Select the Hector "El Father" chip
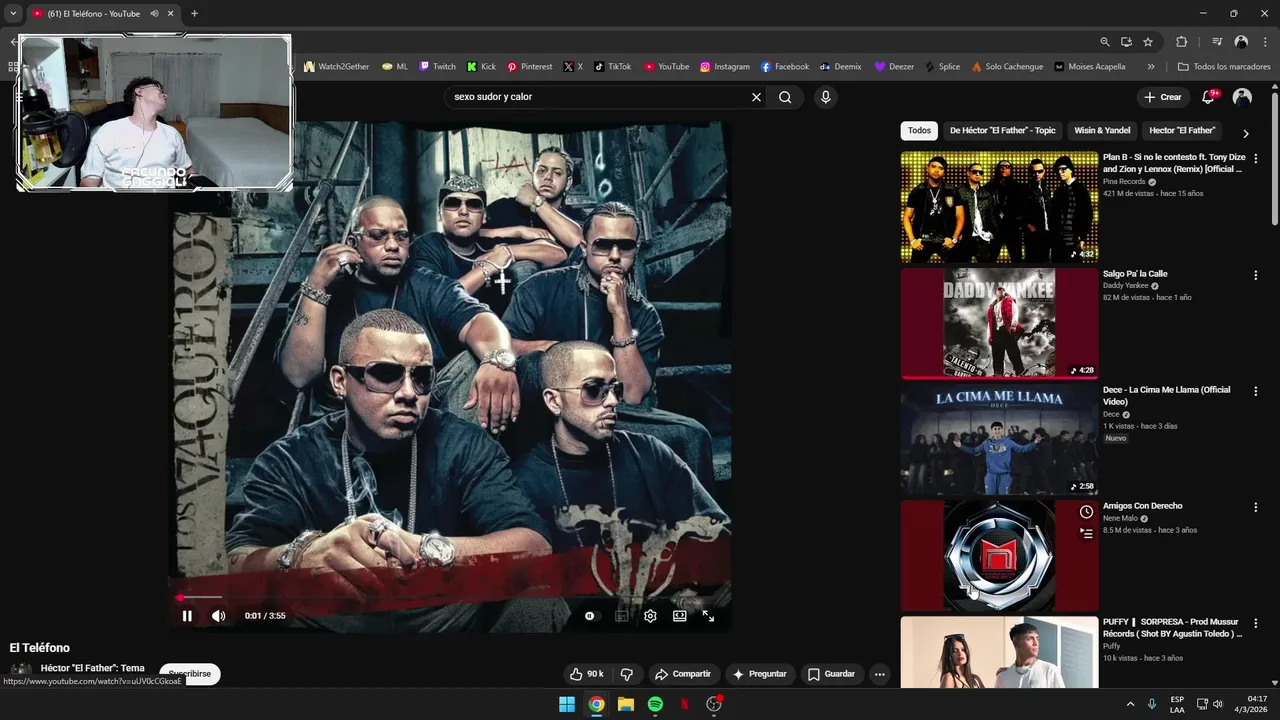Viewport: 1280px width, 720px height. [x=1182, y=131]
